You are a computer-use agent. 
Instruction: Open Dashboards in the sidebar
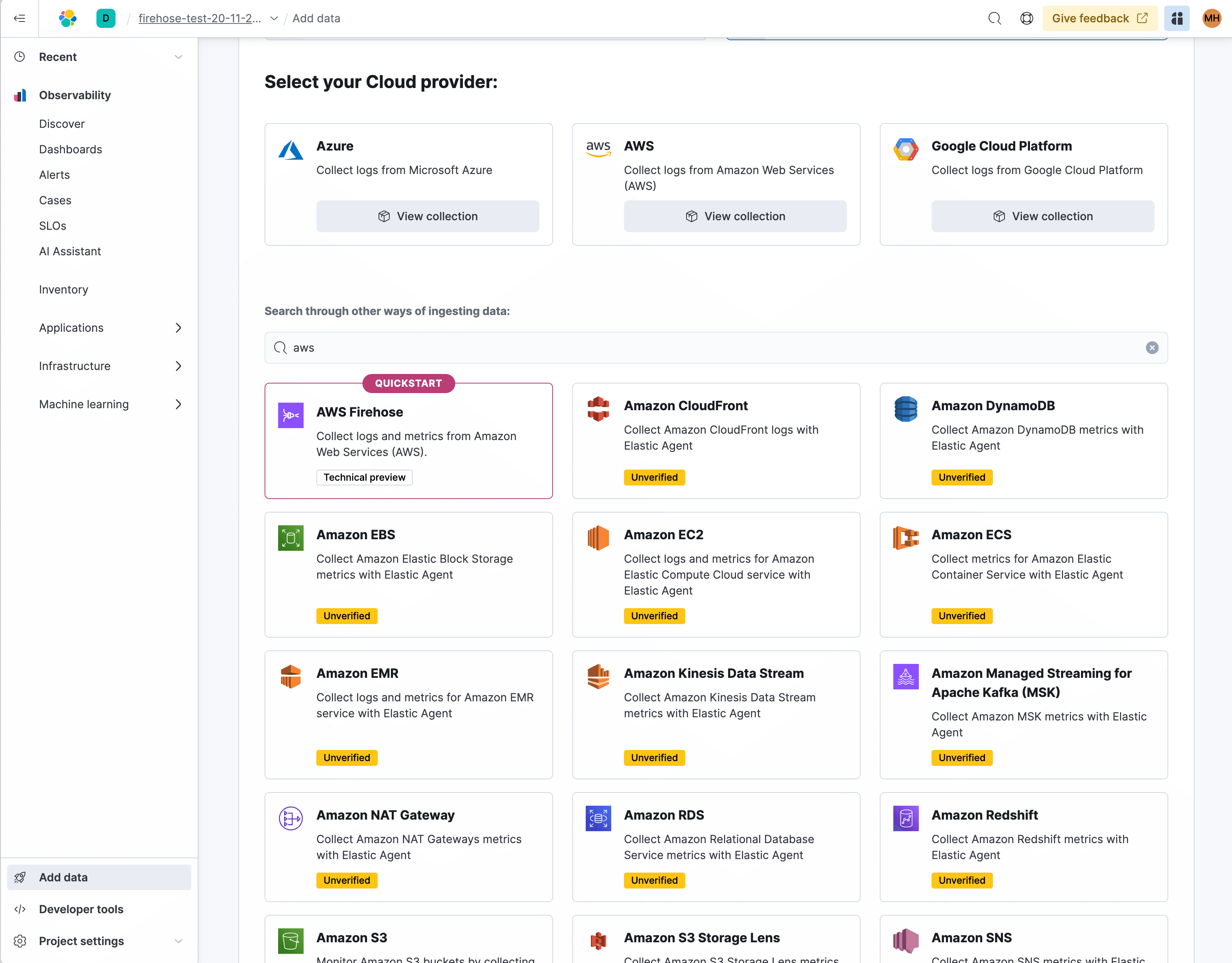pyautogui.click(x=71, y=149)
